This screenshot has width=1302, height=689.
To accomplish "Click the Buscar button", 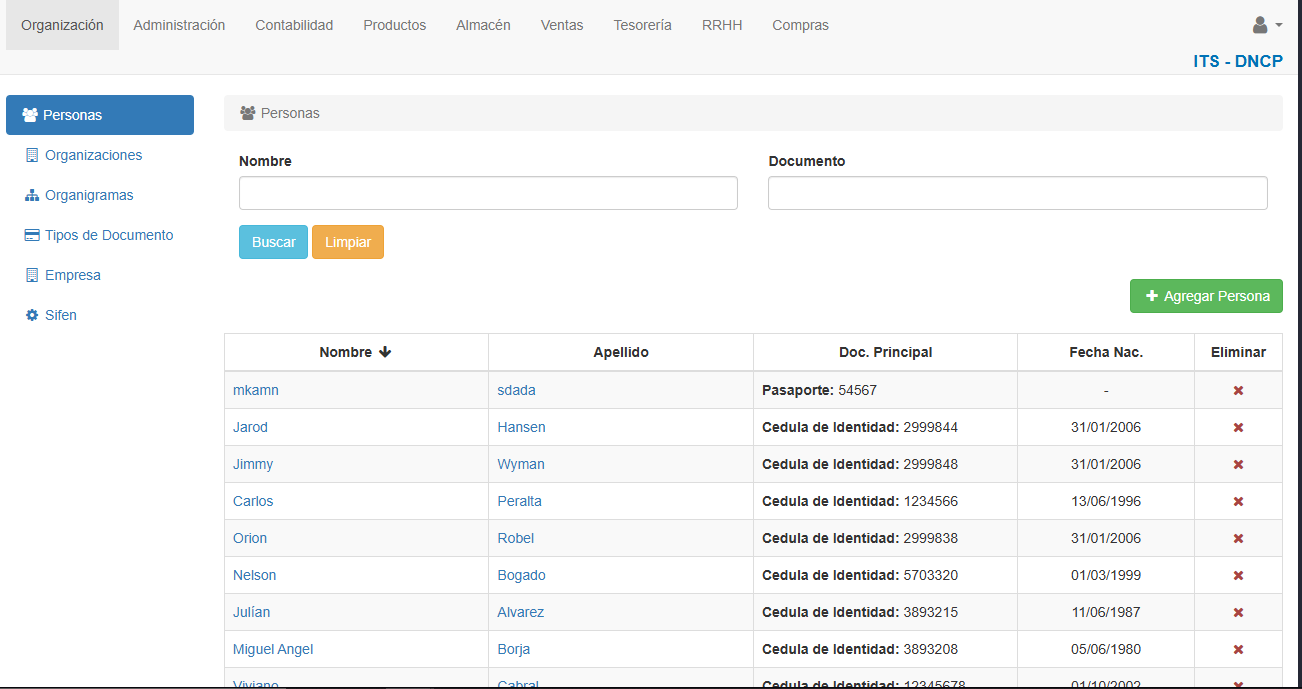I will pyautogui.click(x=273, y=242).
